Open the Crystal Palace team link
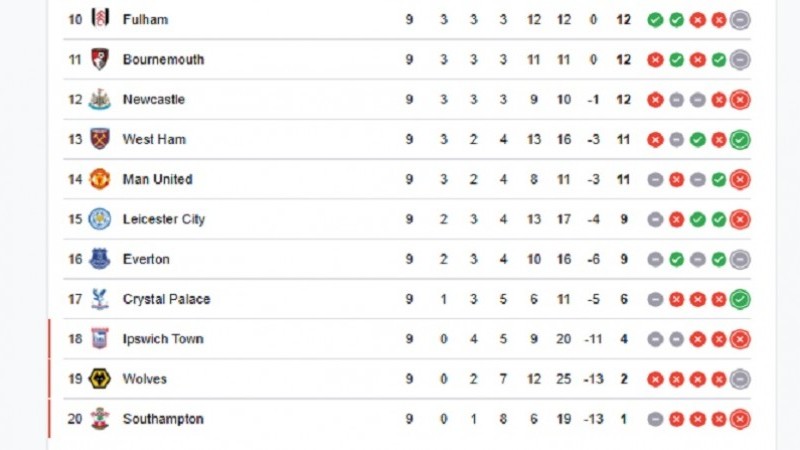Image resolution: width=800 pixels, height=450 pixels. [x=166, y=299]
